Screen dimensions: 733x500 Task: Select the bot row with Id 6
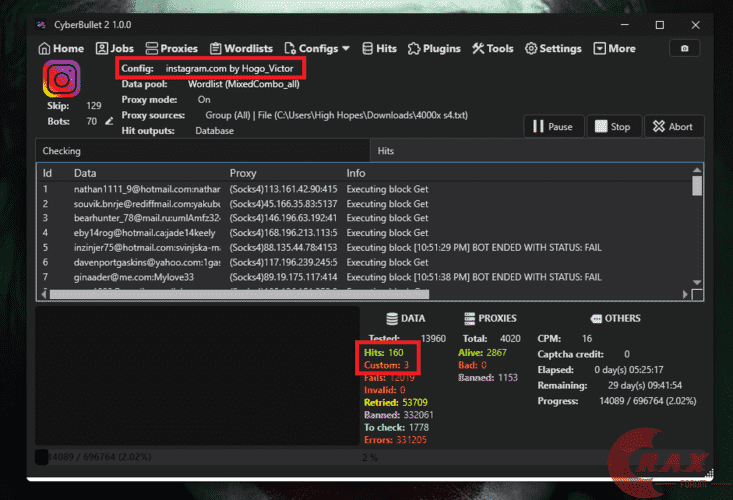(365, 263)
